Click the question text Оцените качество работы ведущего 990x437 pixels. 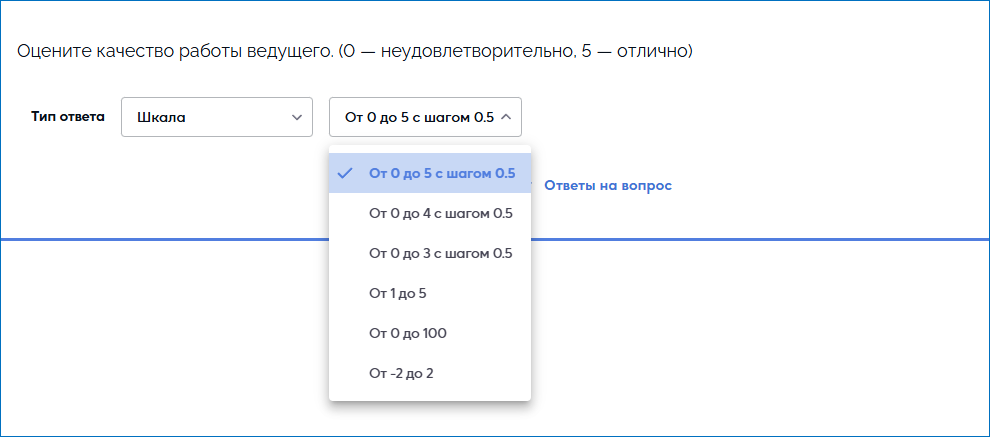pos(174,50)
